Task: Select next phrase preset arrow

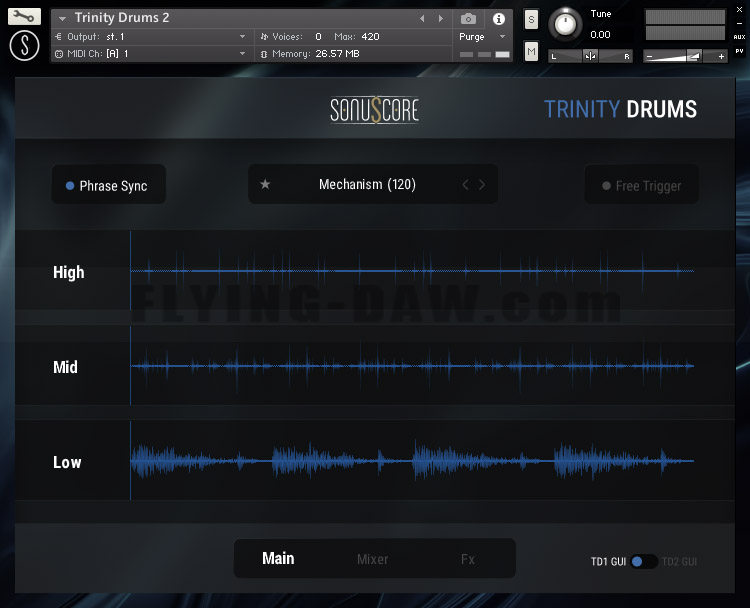Action: [x=482, y=184]
